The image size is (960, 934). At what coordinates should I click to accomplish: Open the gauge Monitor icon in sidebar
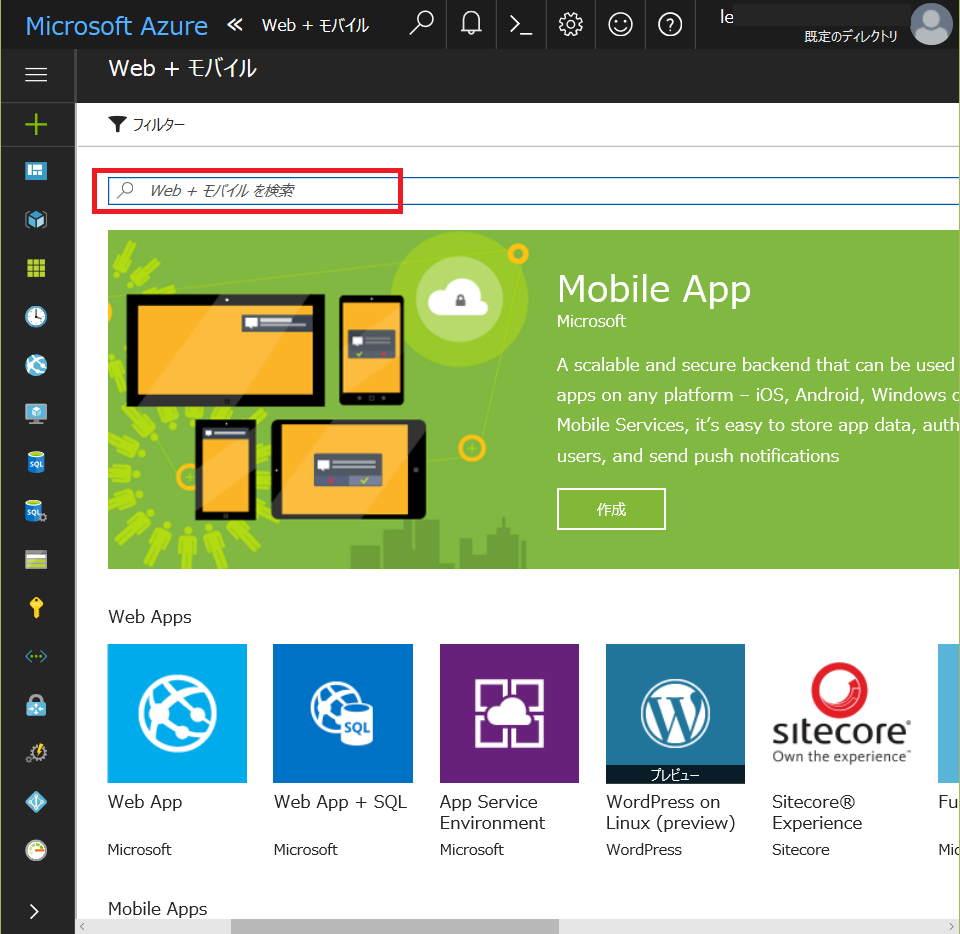pos(36,850)
